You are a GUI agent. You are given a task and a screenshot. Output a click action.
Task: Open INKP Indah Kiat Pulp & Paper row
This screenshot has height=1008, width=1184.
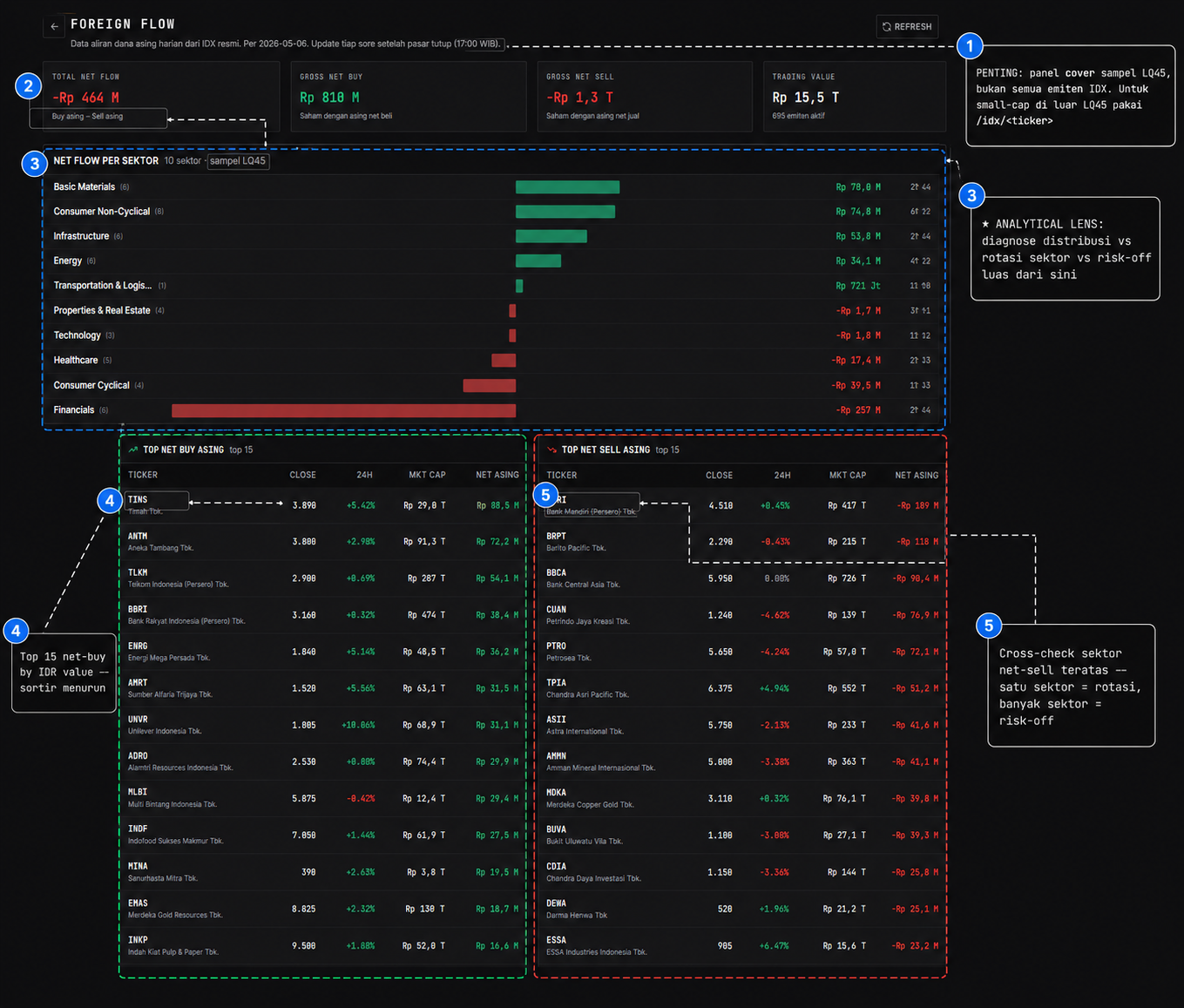(323, 945)
